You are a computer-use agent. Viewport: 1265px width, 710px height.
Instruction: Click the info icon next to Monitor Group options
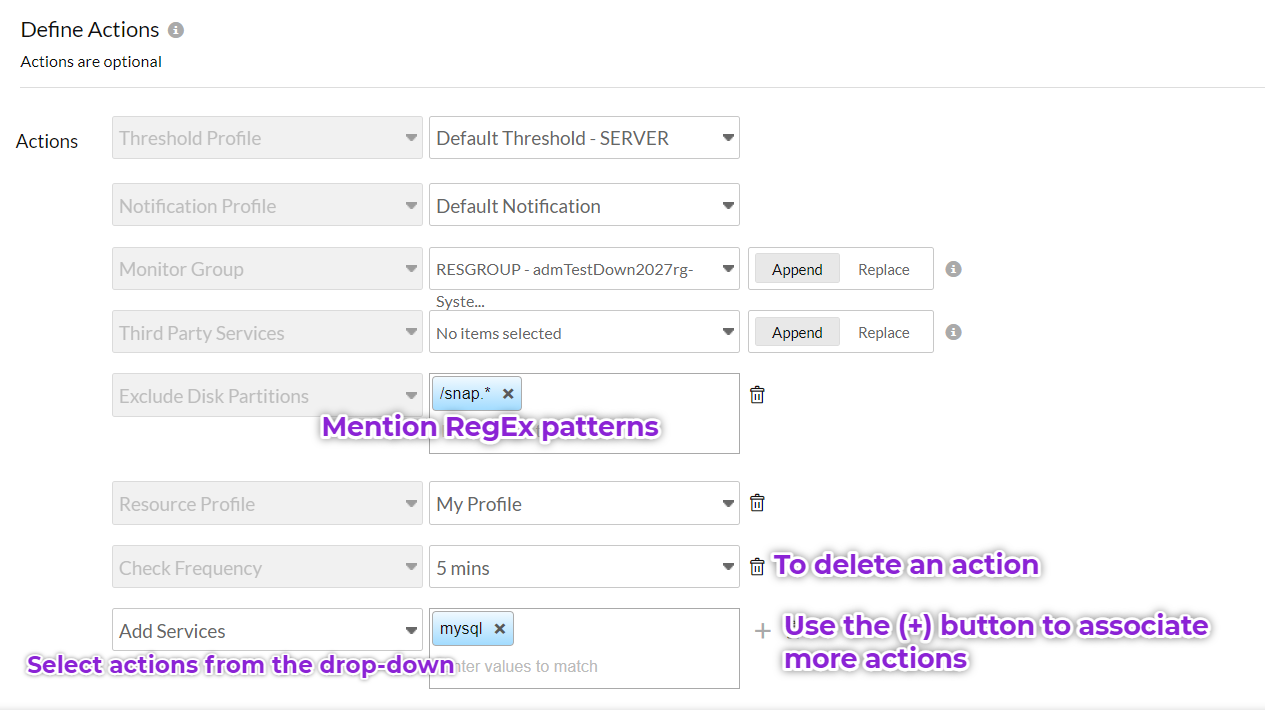tap(953, 268)
